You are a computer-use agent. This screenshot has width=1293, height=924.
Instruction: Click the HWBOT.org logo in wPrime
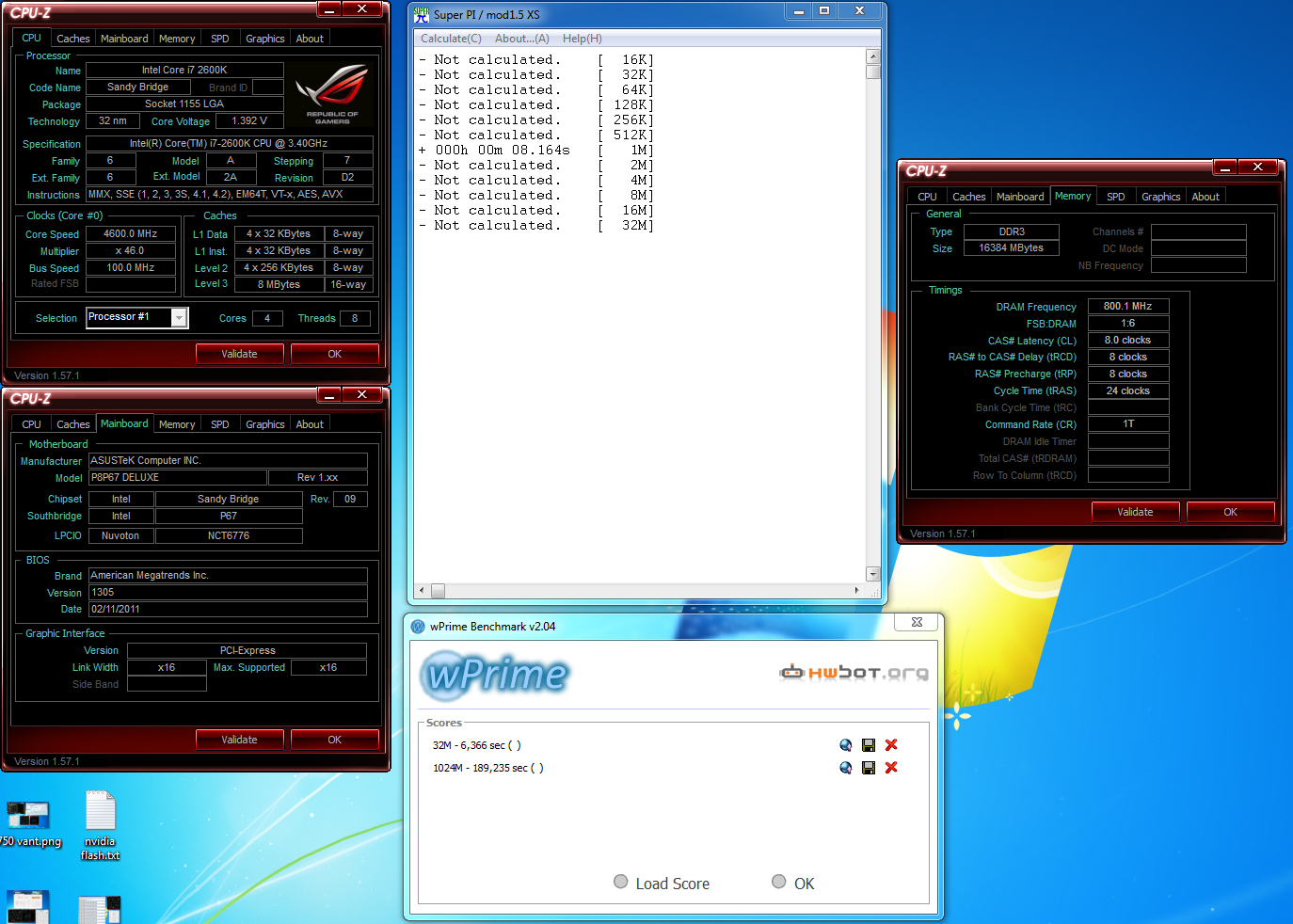[x=854, y=672]
